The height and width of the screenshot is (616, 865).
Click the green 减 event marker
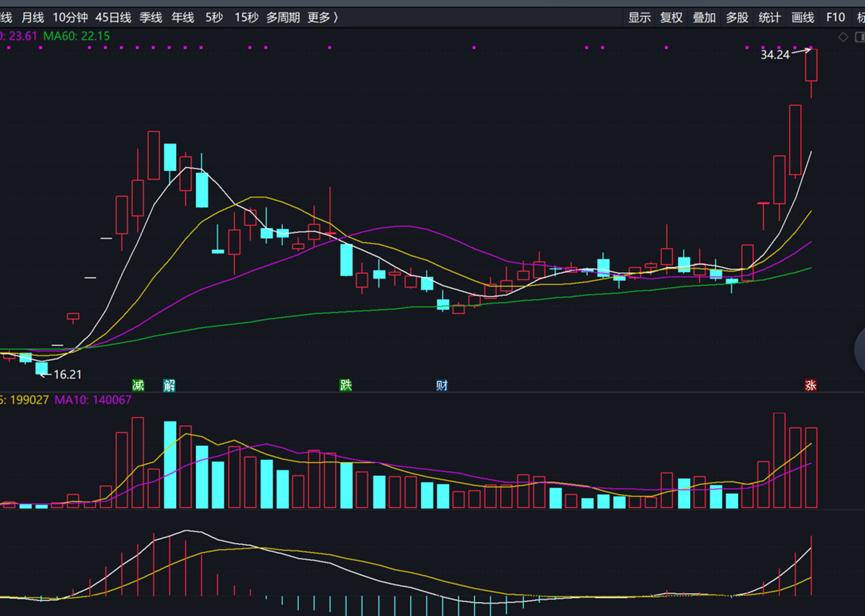(138, 385)
